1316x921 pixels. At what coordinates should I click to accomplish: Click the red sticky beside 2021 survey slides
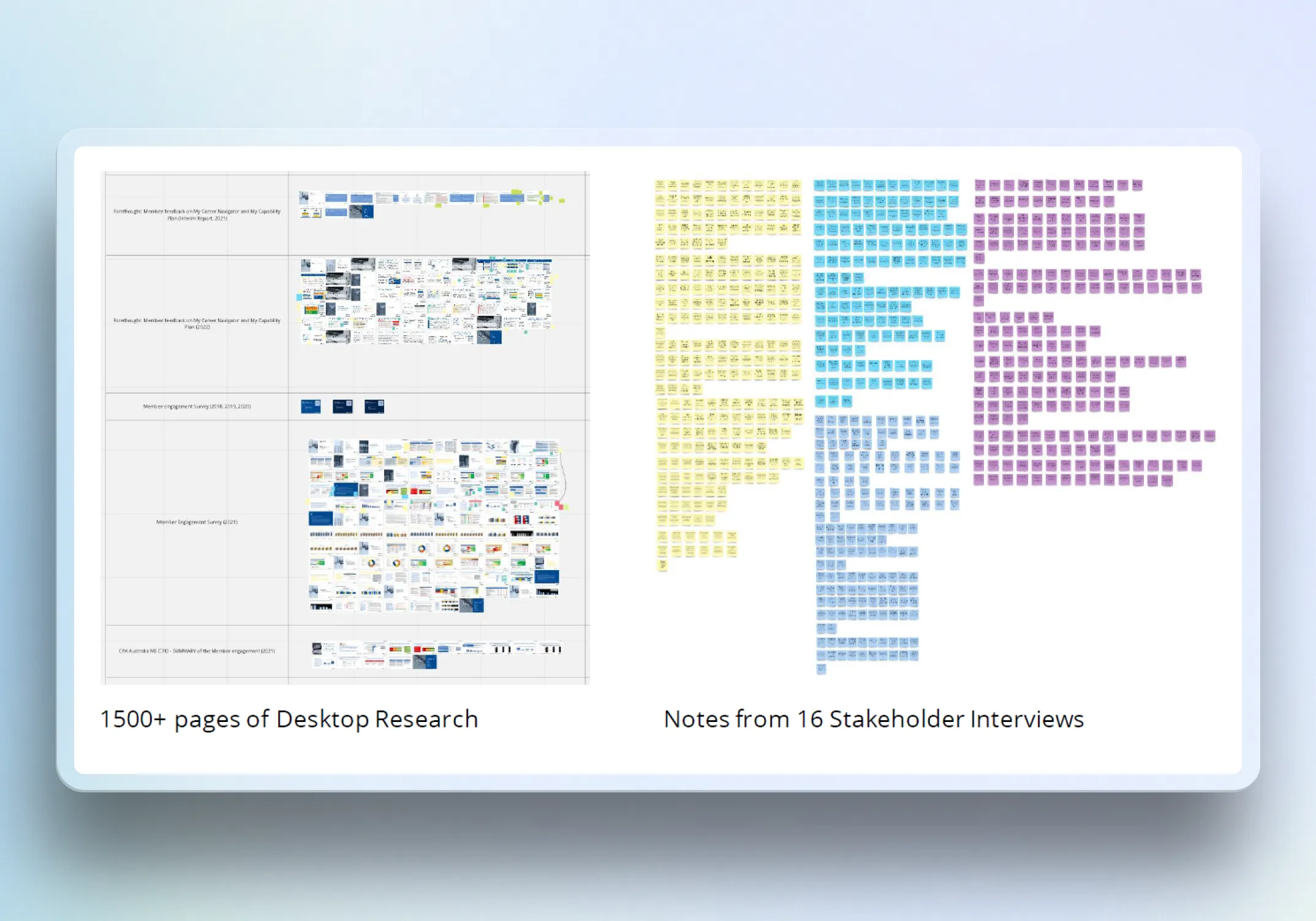559,505
